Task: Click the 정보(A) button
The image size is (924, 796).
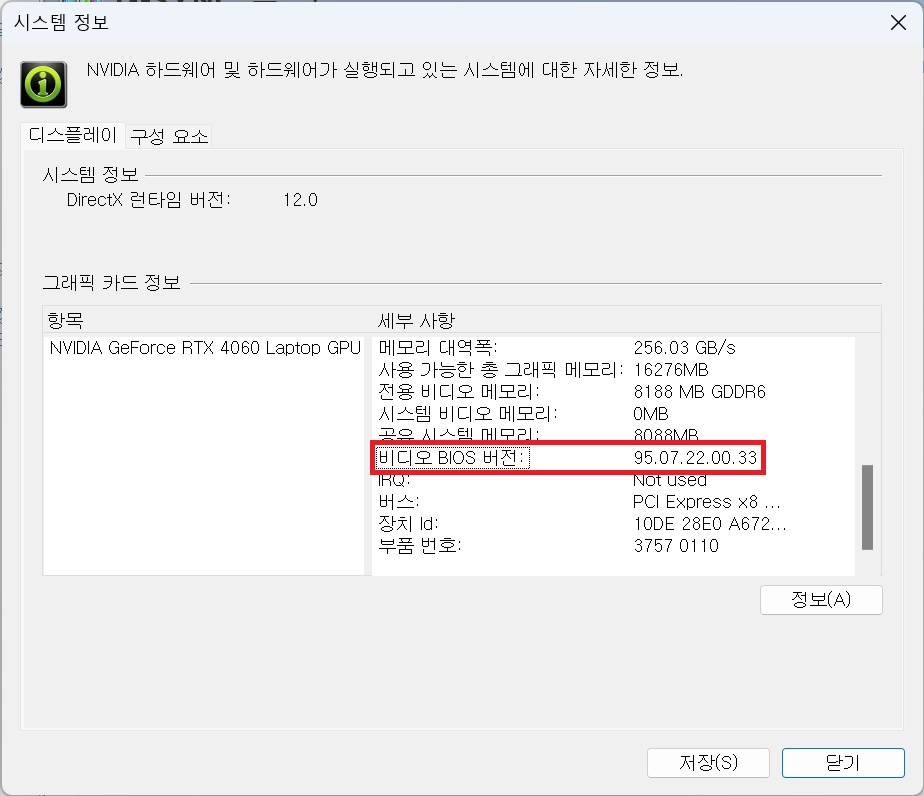Action: (x=821, y=600)
